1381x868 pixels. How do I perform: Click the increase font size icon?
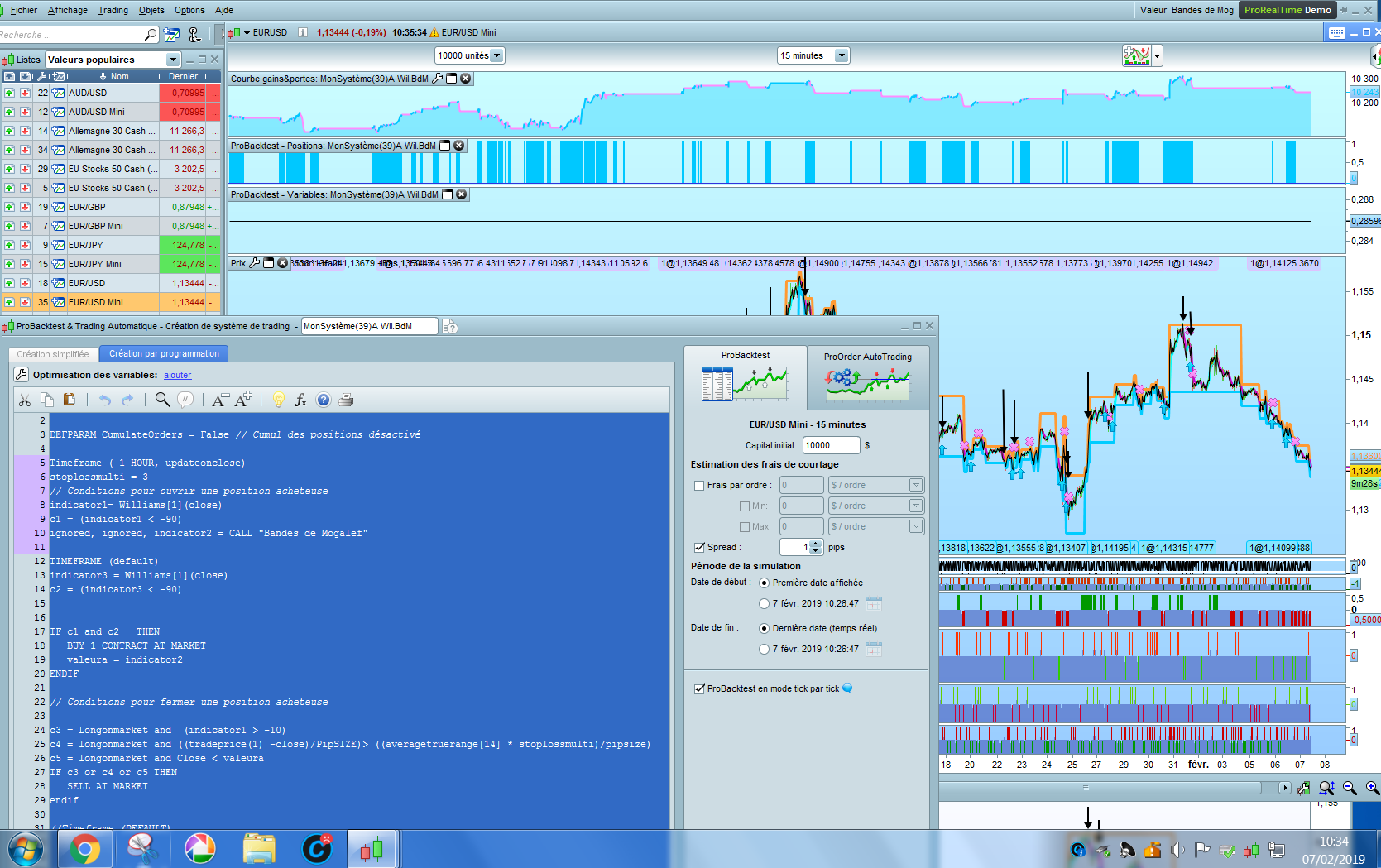click(243, 400)
